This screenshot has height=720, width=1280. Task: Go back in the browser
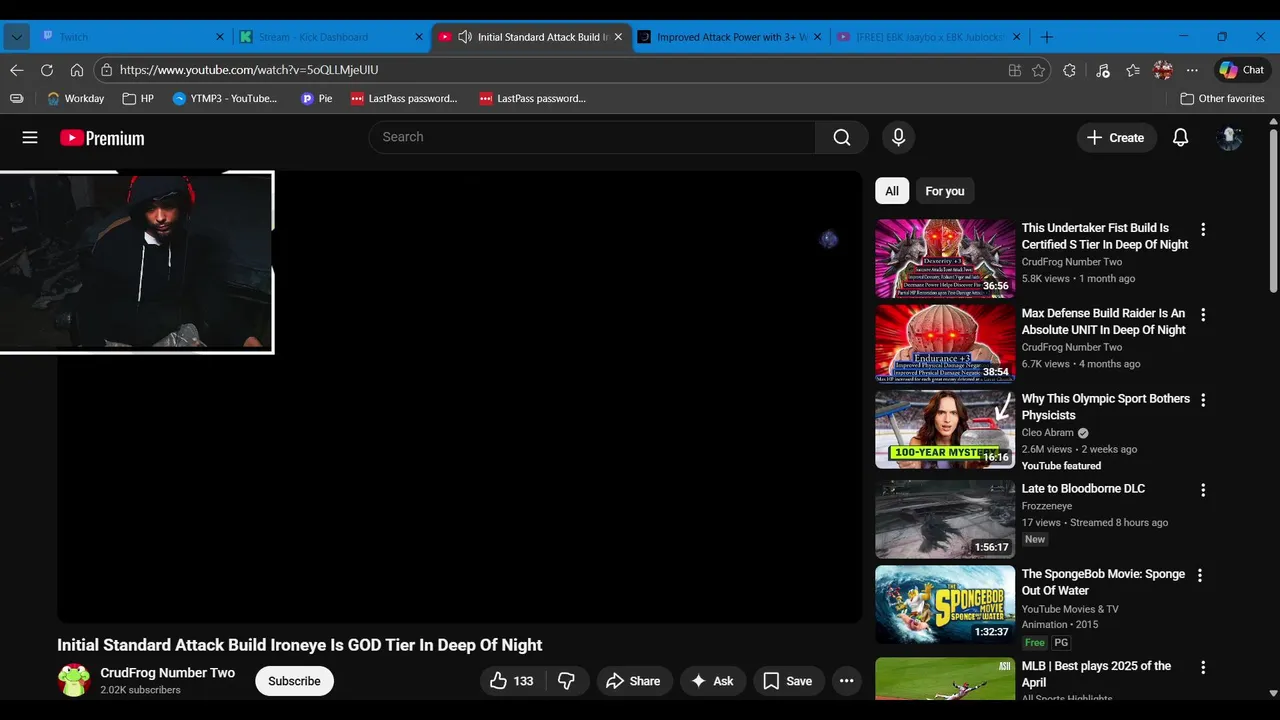pyautogui.click(x=16, y=70)
